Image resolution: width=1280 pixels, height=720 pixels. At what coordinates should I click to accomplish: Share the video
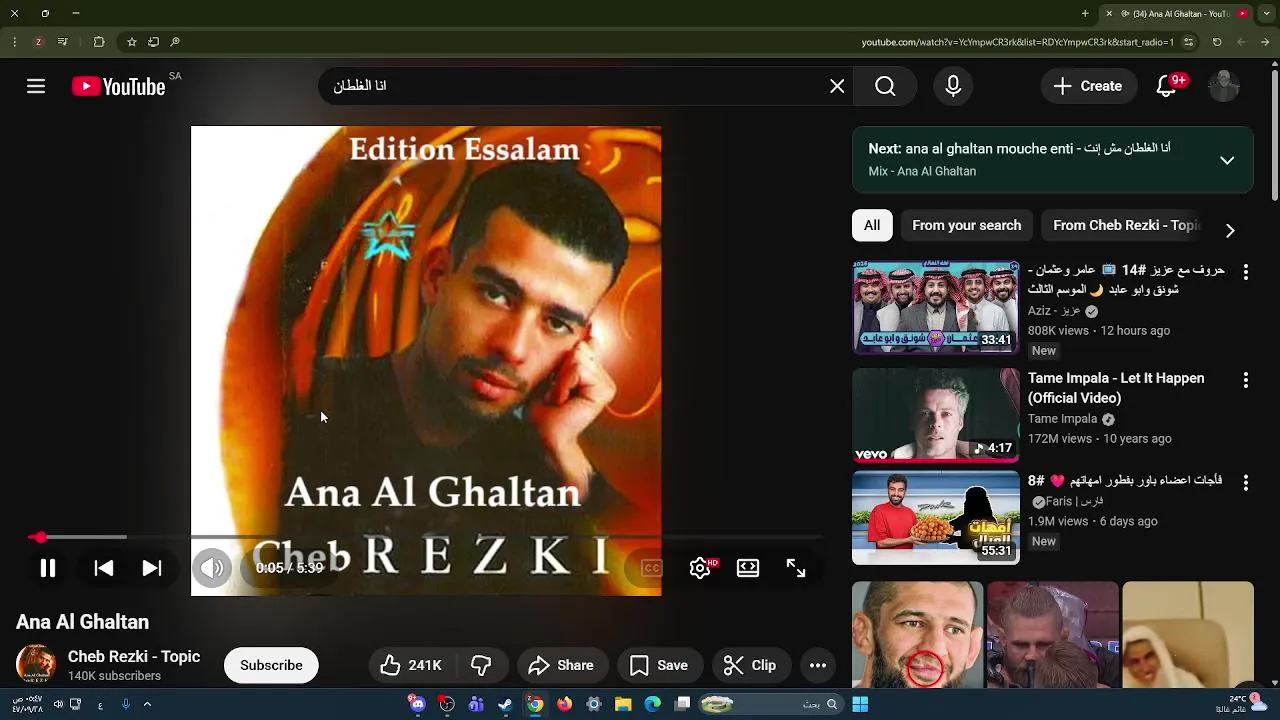pyautogui.click(x=561, y=665)
